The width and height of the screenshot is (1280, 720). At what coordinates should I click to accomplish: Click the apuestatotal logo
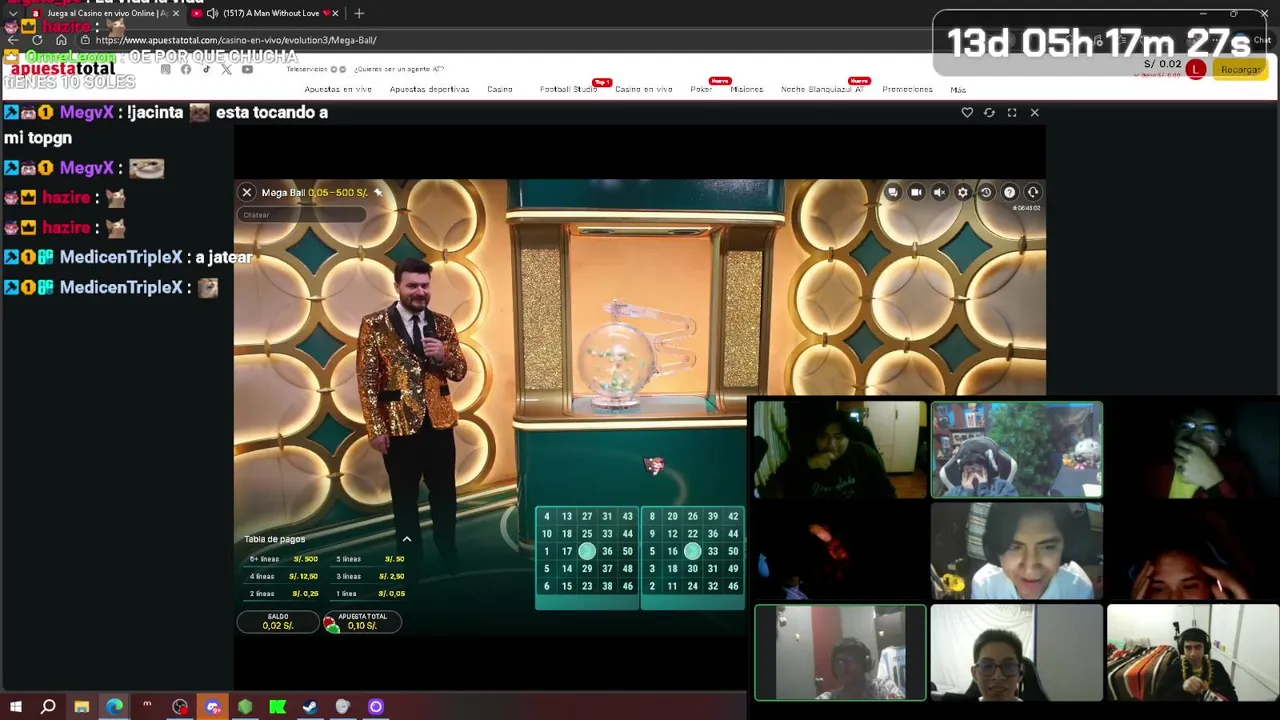pyautogui.click(x=63, y=69)
